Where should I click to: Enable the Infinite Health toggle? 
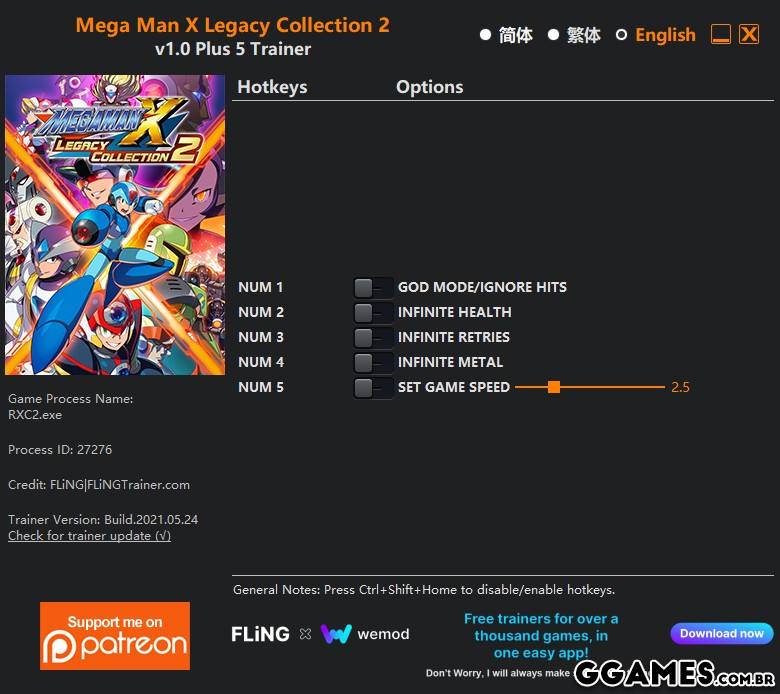pos(373,312)
